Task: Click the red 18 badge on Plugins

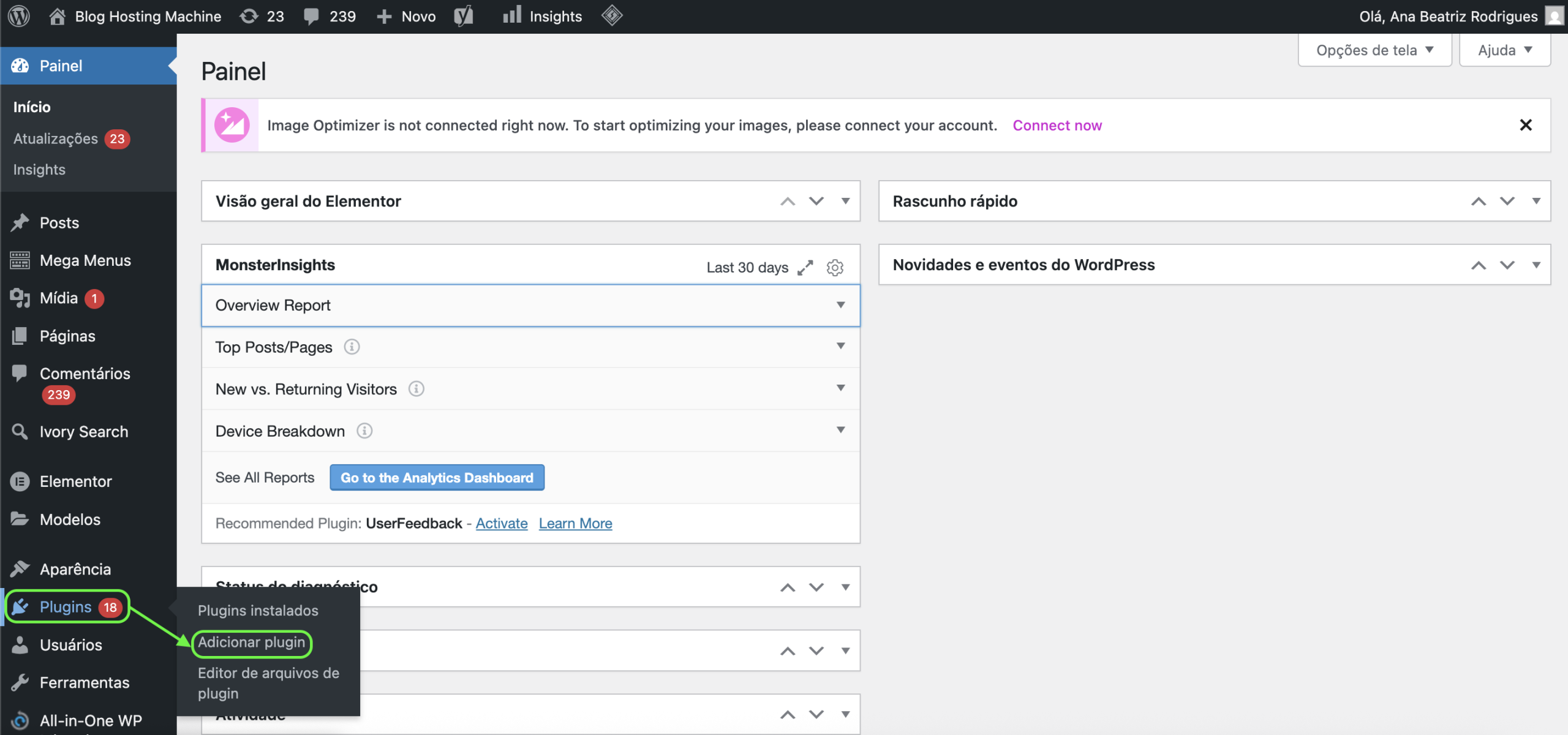Action: coord(110,607)
